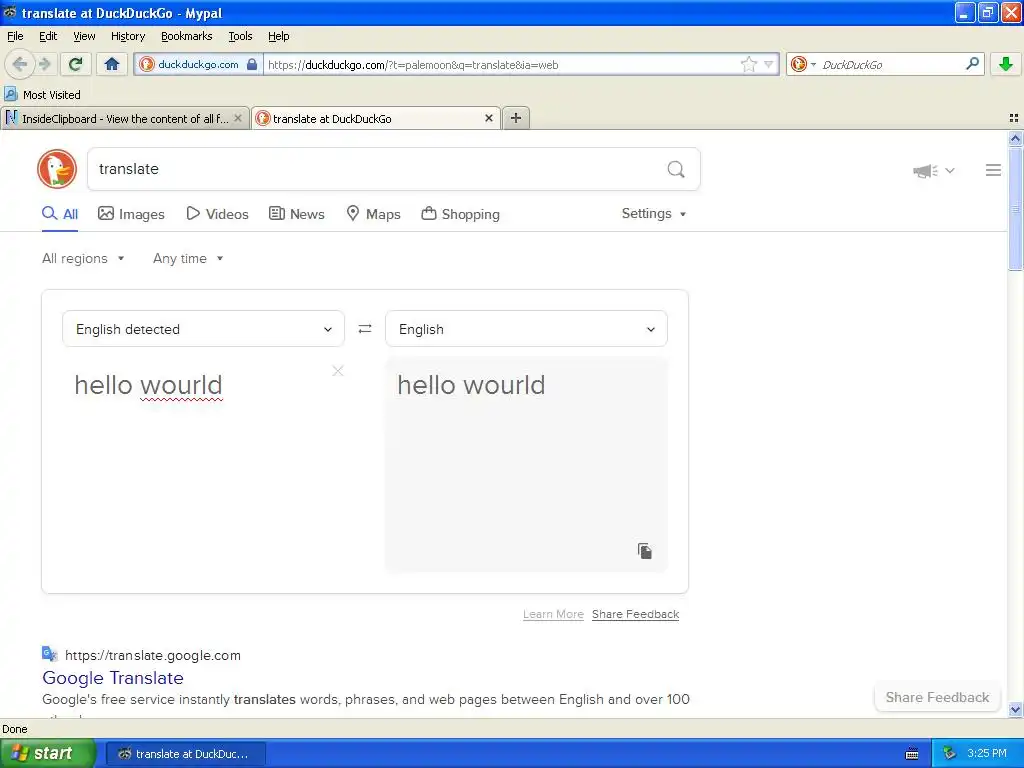This screenshot has width=1024, height=768.
Task: Click the browser address bar URL
Action: pyautogui.click(x=500, y=64)
